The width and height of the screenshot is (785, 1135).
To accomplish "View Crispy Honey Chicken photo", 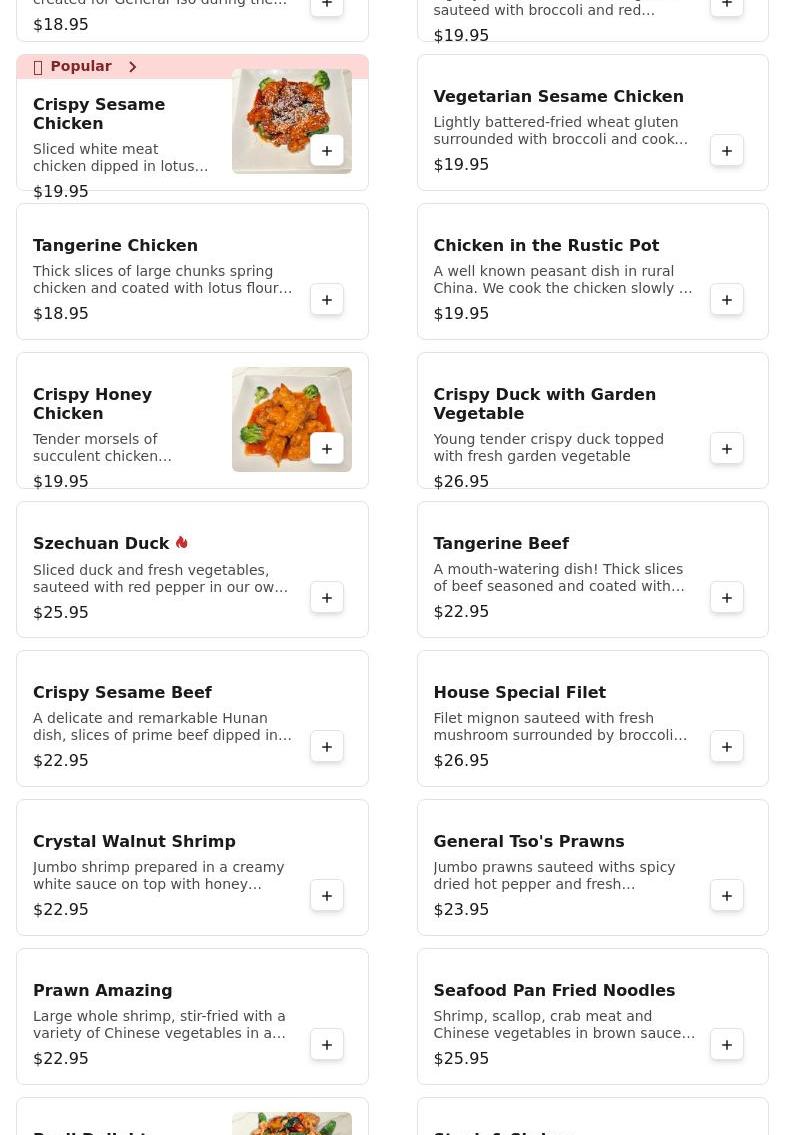I will click(292, 420).
